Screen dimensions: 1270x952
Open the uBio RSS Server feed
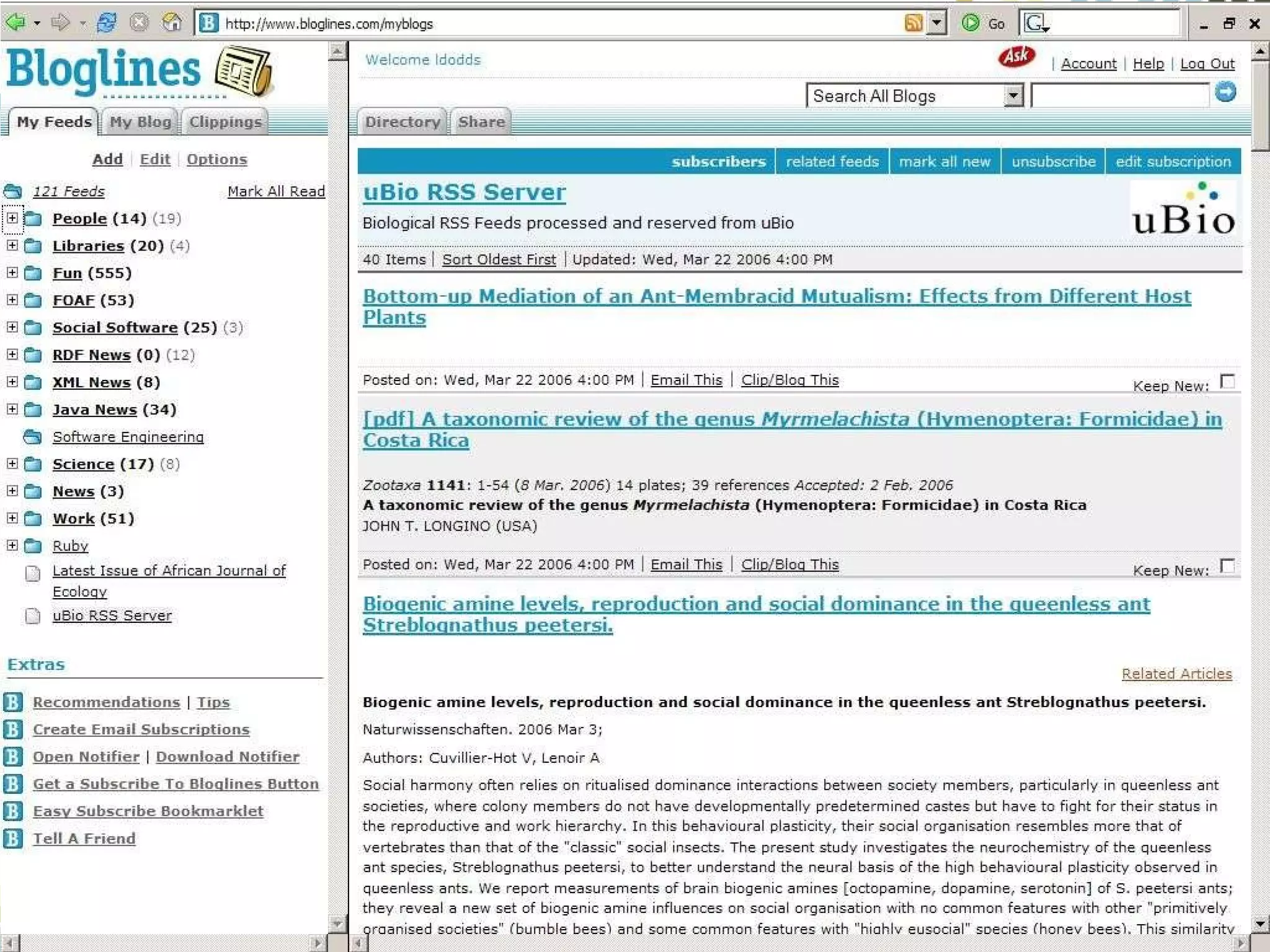(x=112, y=615)
